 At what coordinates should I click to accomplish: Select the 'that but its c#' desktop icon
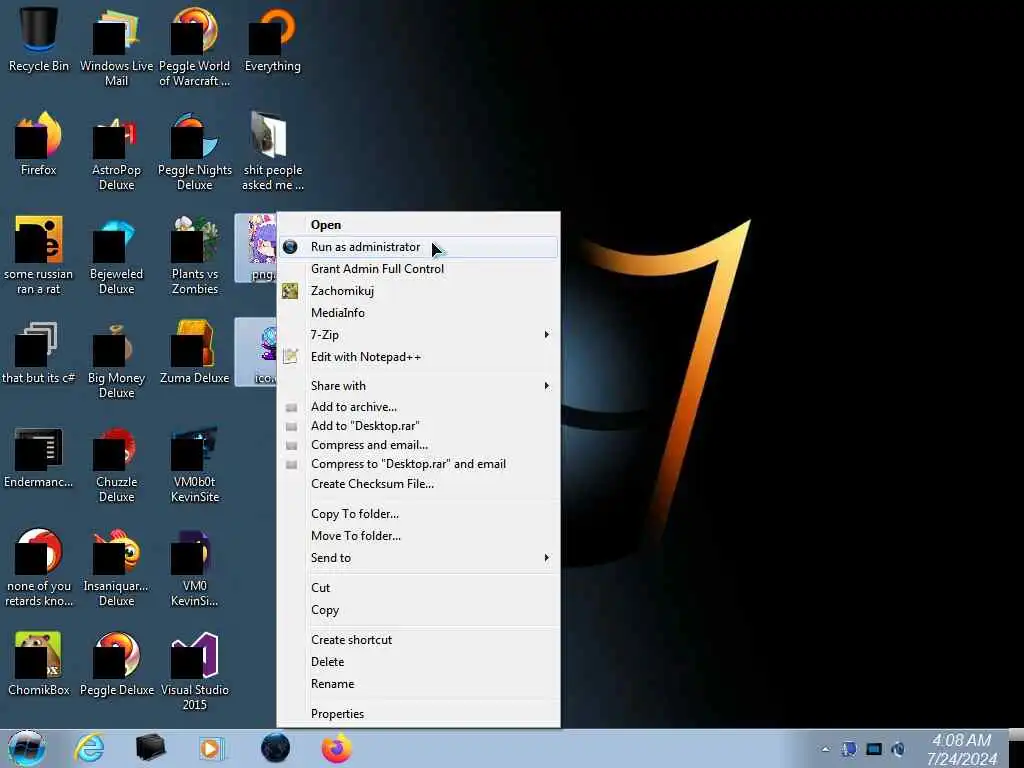click(39, 353)
